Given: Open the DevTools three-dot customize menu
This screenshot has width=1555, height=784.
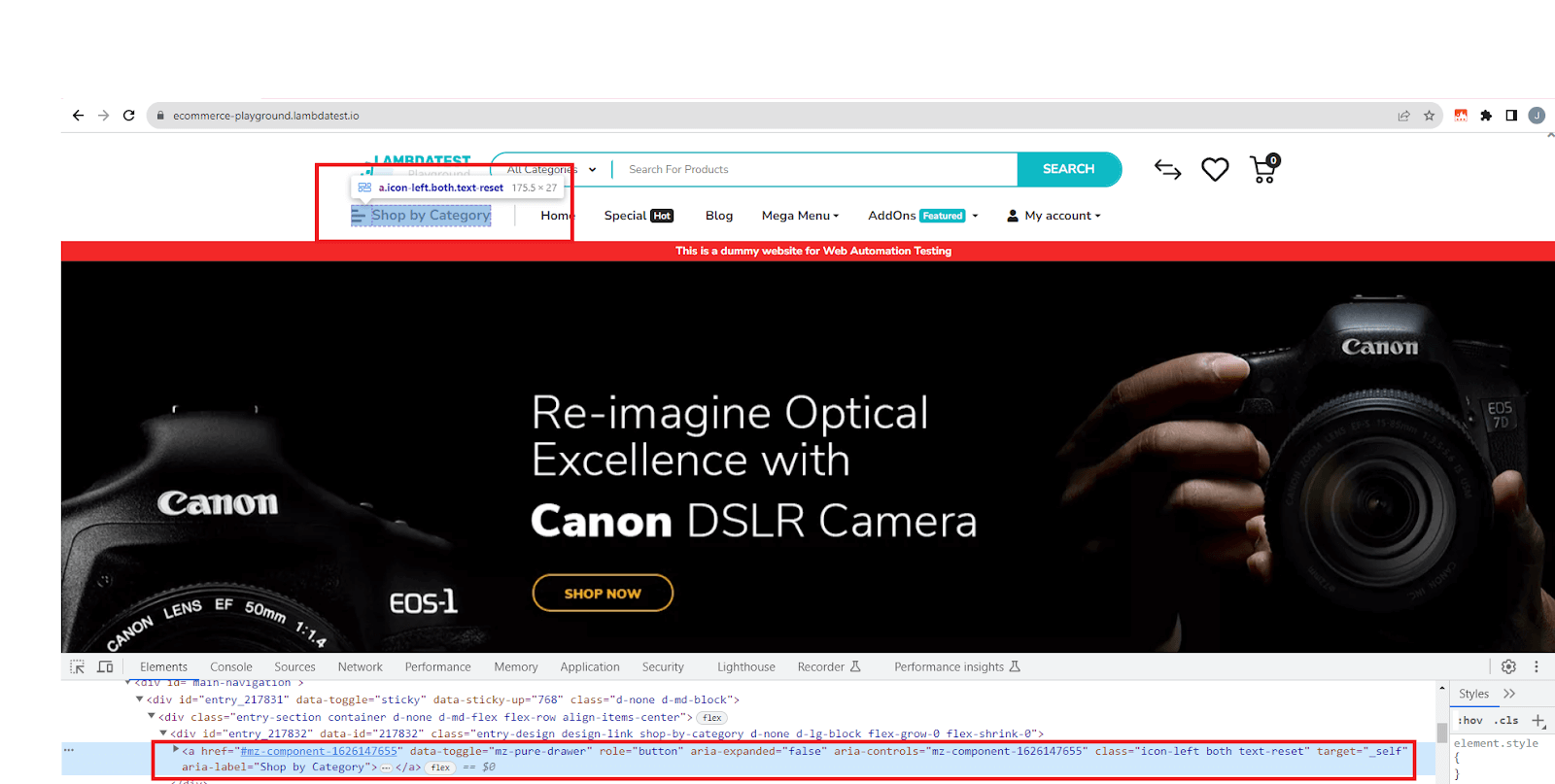Looking at the screenshot, I should [1537, 666].
